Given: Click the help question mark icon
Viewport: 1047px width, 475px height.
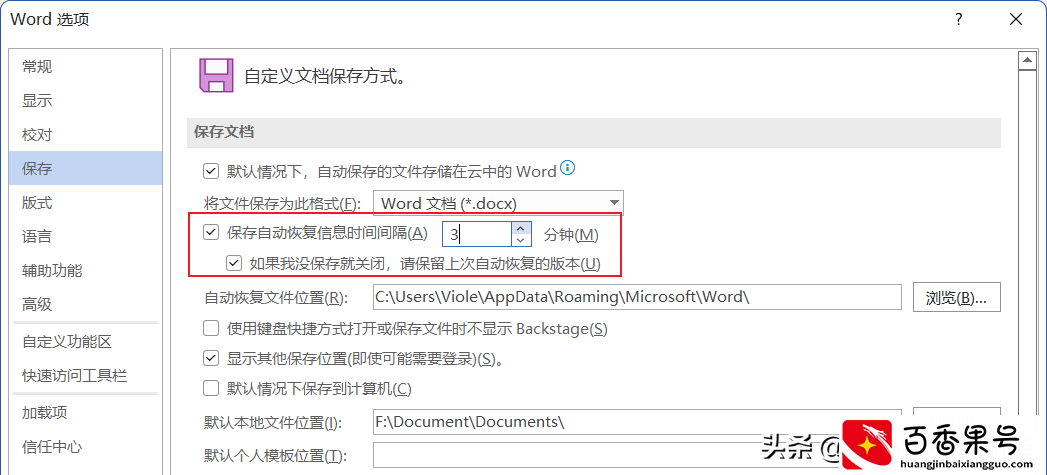Looking at the screenshot, I should 959,20.
